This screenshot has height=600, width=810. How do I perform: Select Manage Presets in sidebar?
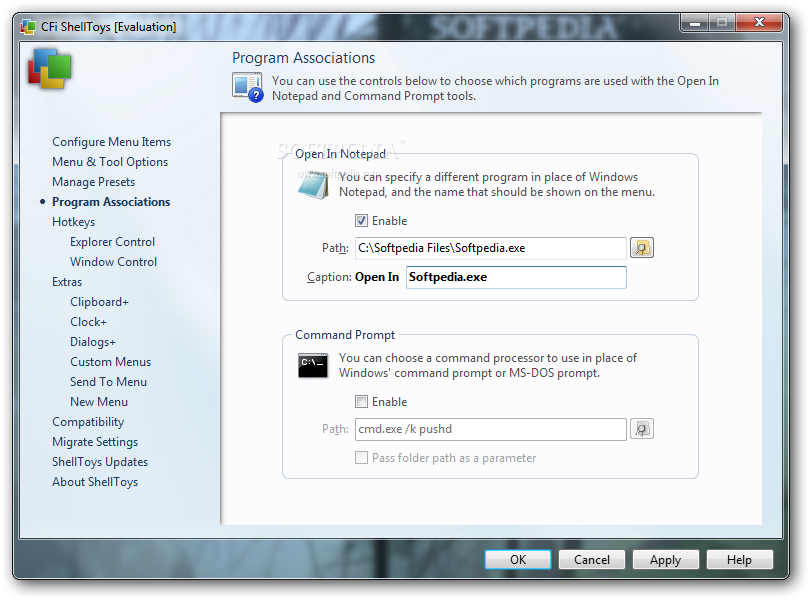pos(94,182)
